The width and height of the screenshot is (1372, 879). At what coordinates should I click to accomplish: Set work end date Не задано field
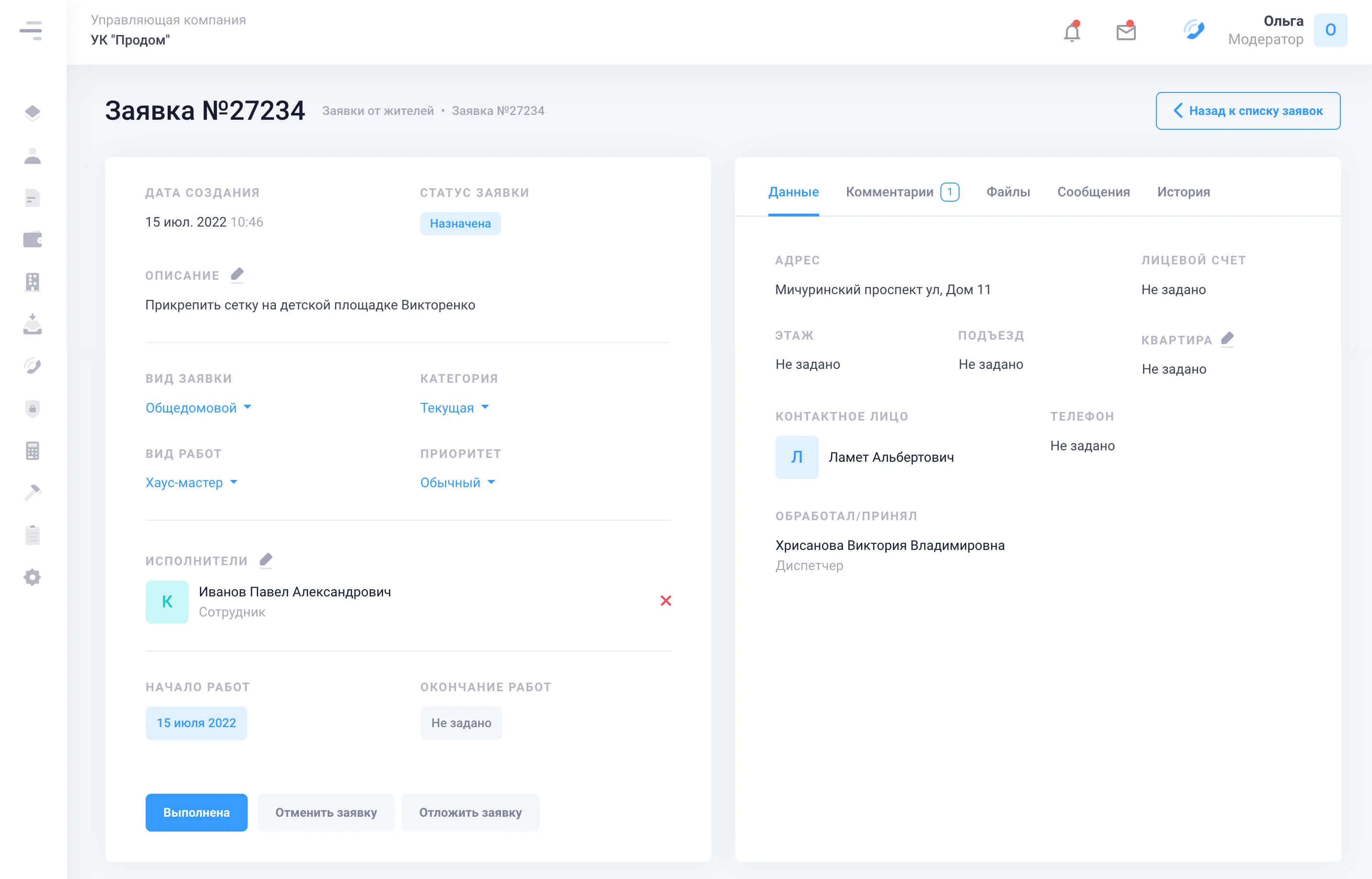coord(460,723)
